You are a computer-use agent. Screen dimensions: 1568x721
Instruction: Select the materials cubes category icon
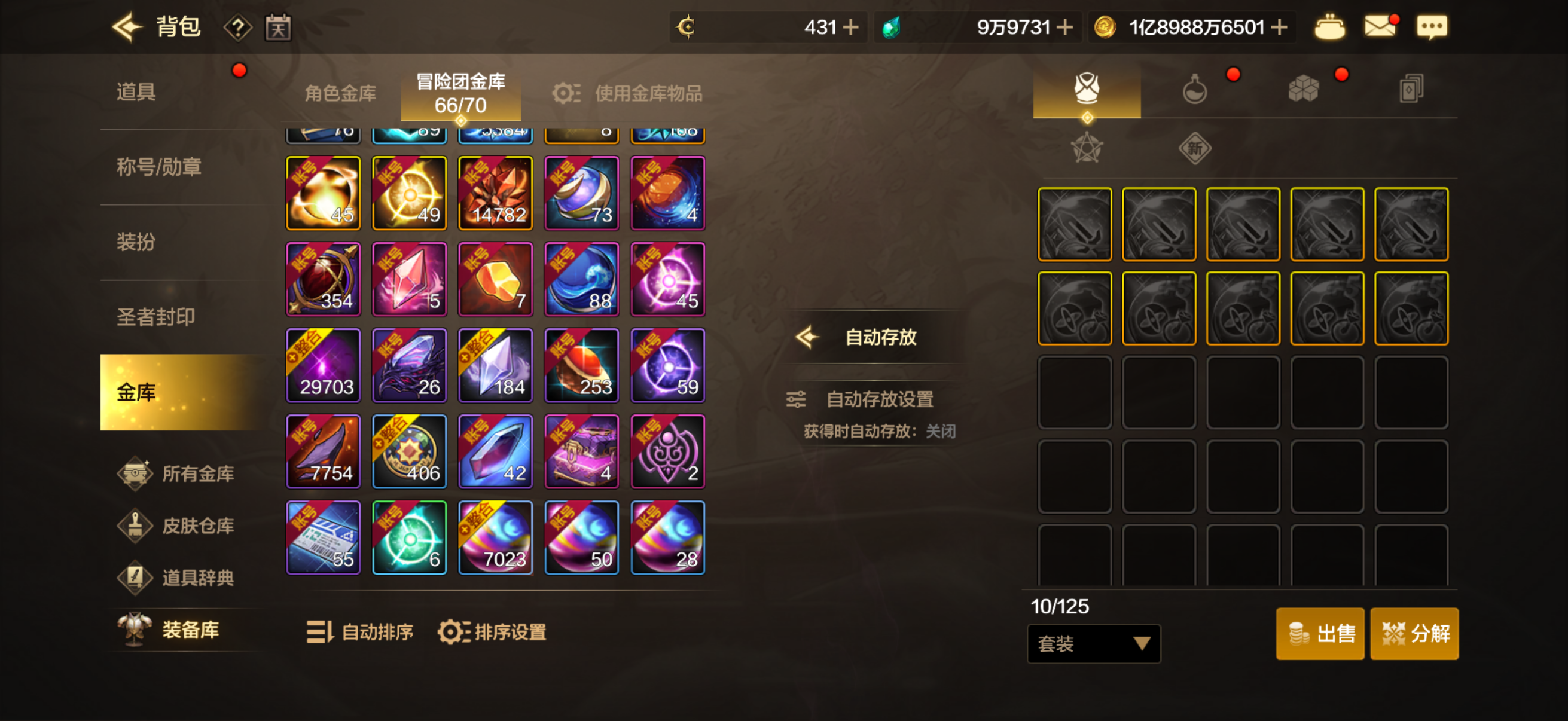(1303, 90)
